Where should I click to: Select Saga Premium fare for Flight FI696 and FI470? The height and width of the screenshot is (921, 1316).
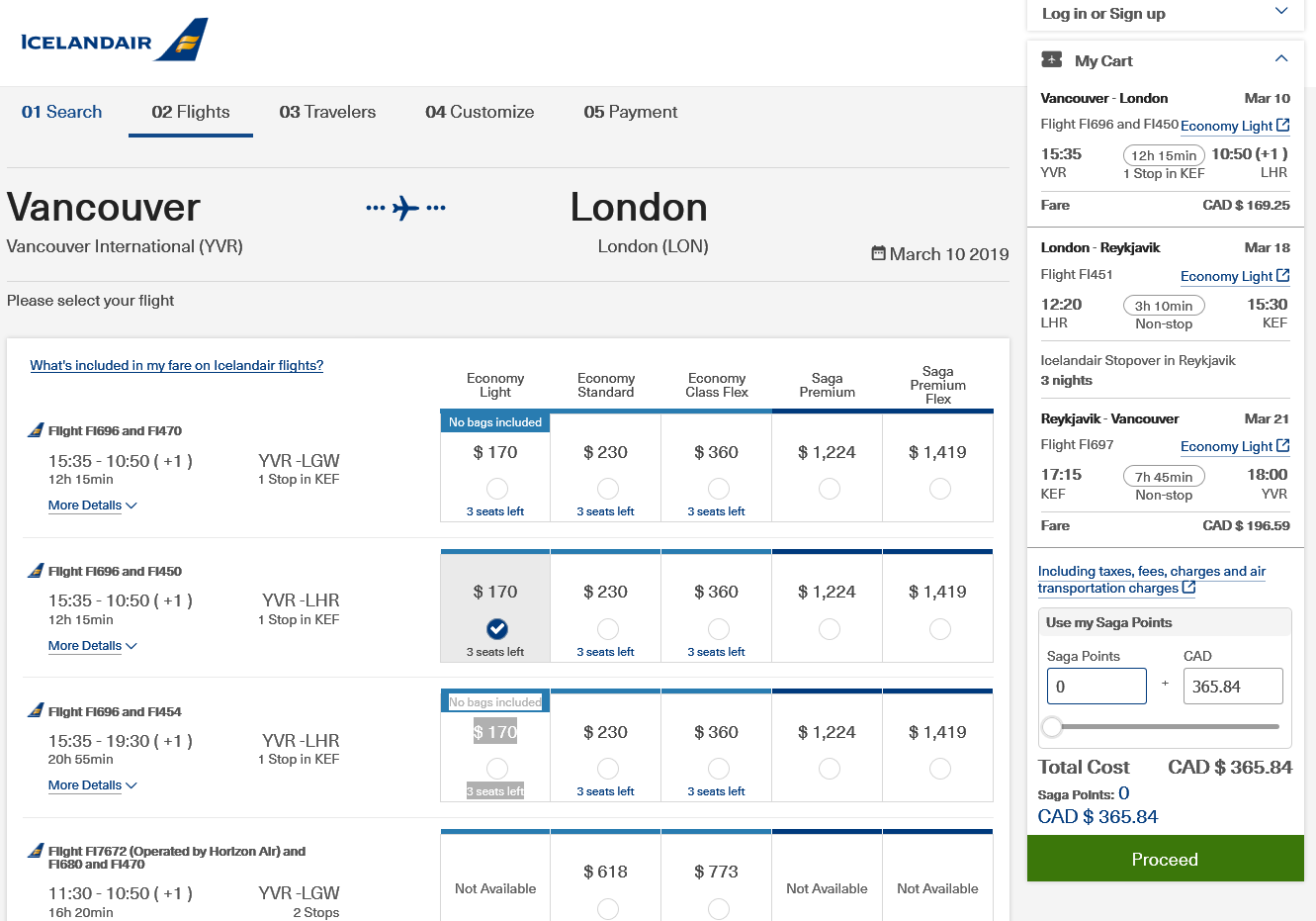click(828, 490)
